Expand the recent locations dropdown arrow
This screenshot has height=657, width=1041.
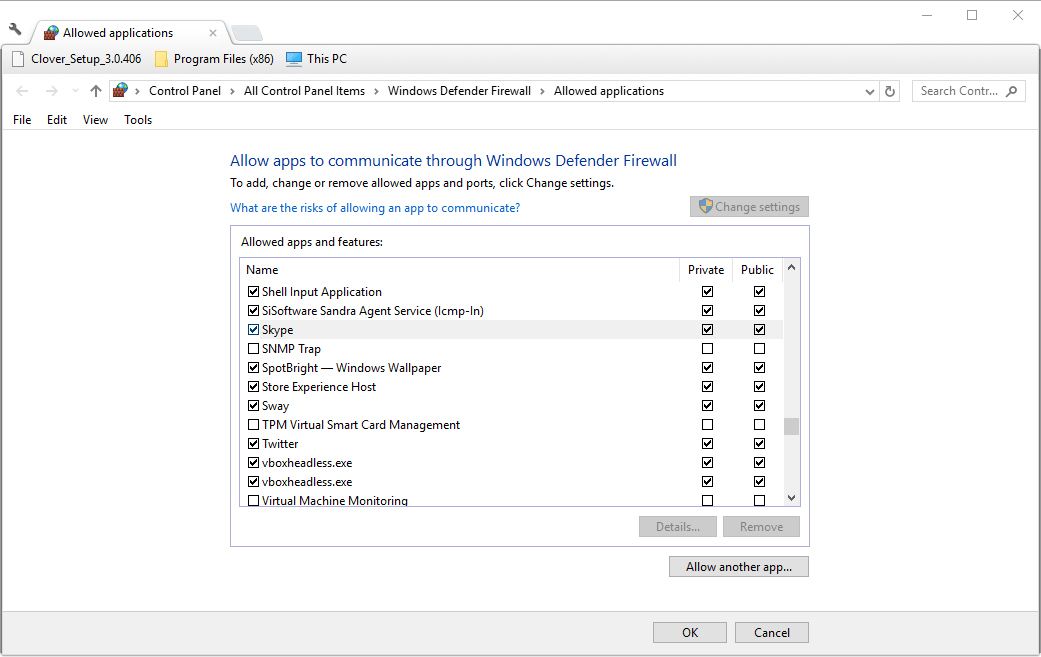point(75,91)
